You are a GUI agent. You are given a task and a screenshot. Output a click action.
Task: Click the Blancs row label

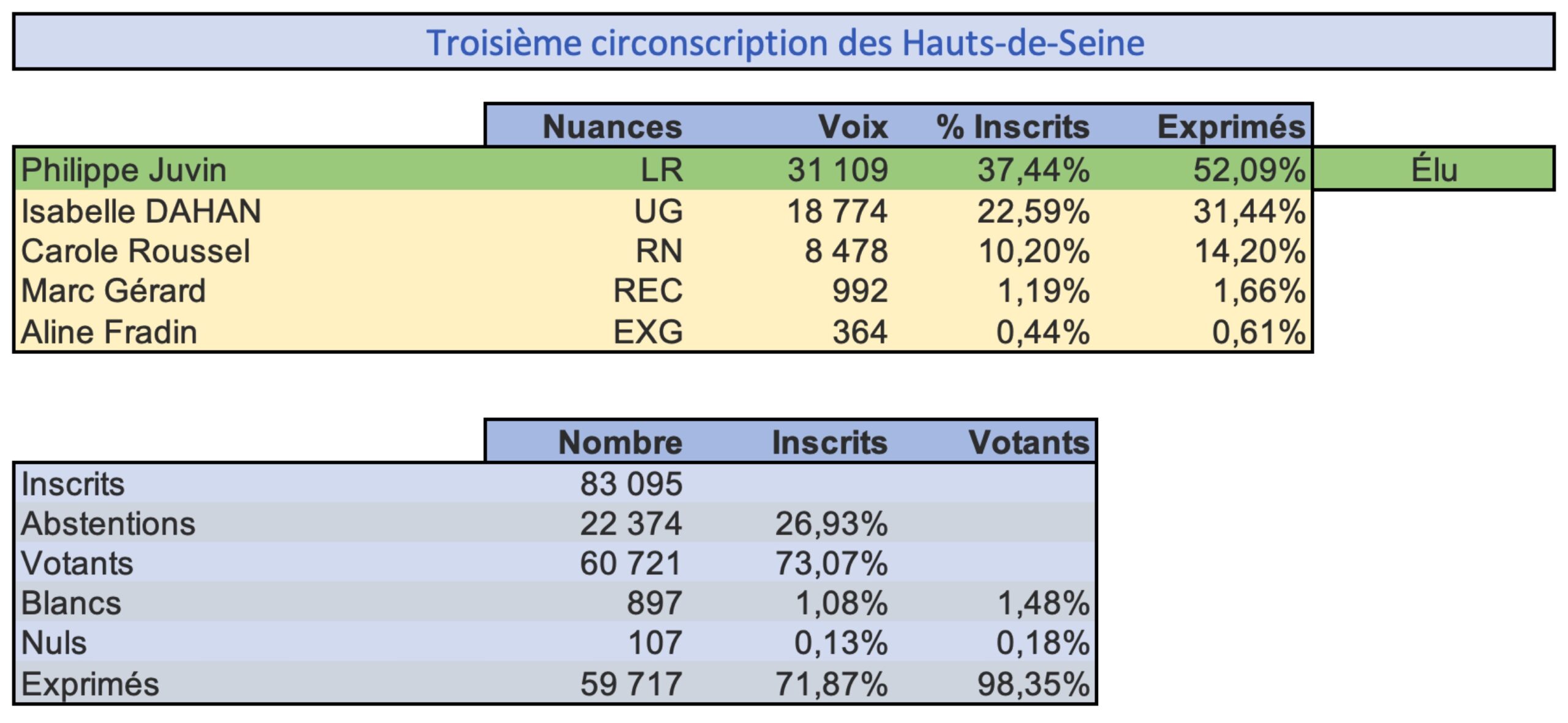click(x=71, y=603)
